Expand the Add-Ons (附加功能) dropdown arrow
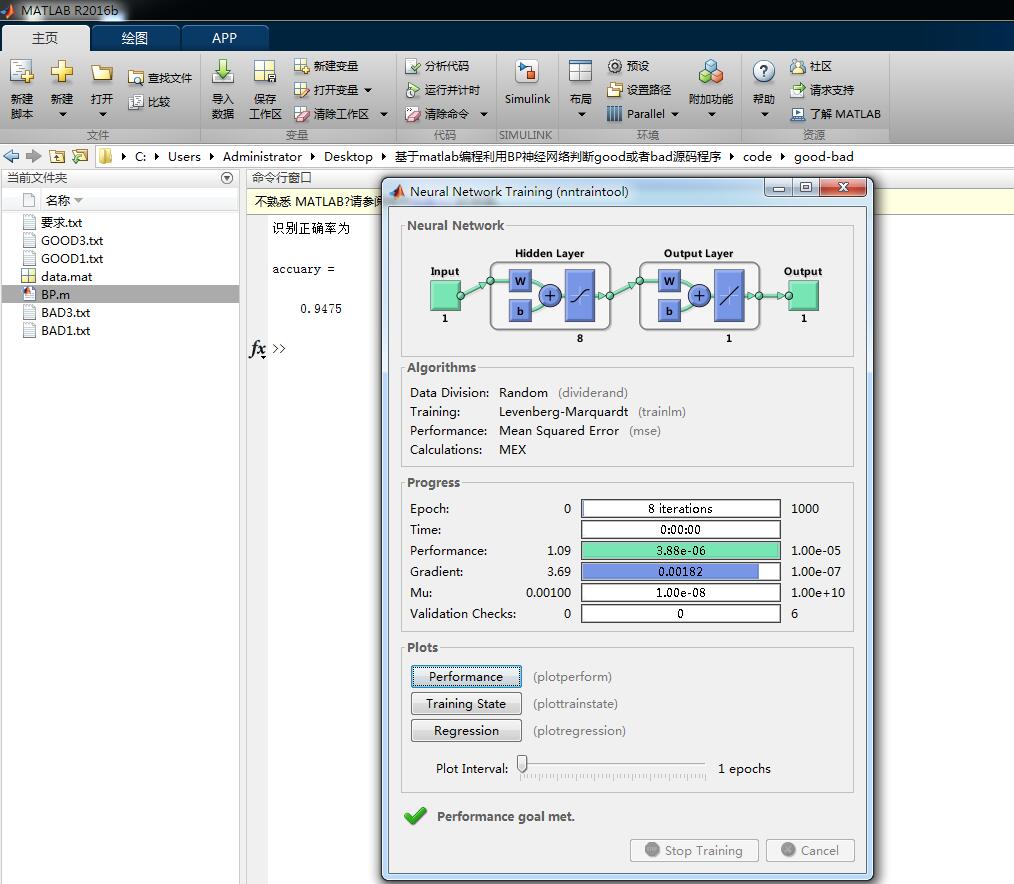This screenshot has height=884, width=1014. point(711,114)
